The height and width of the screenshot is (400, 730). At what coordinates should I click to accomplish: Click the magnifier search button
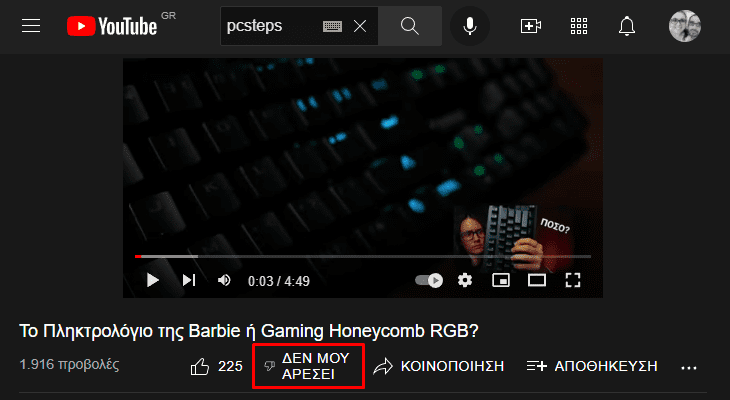[410, 26]
